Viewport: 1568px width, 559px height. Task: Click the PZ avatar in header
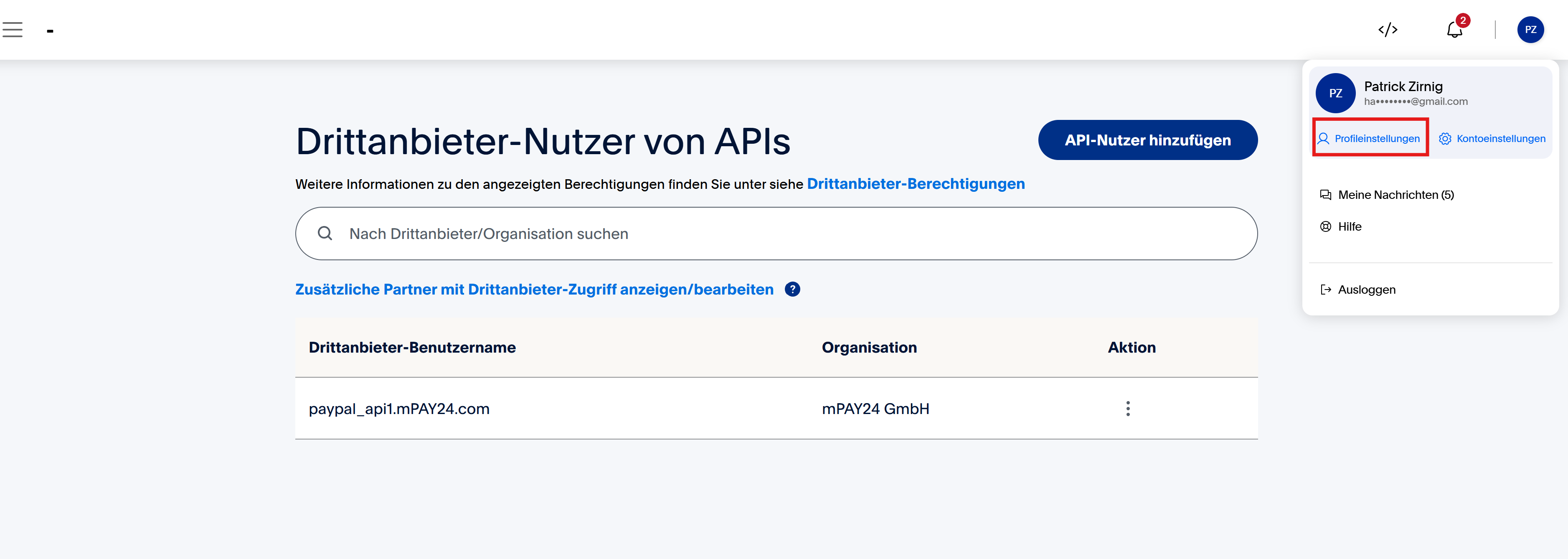point(1530,30)
